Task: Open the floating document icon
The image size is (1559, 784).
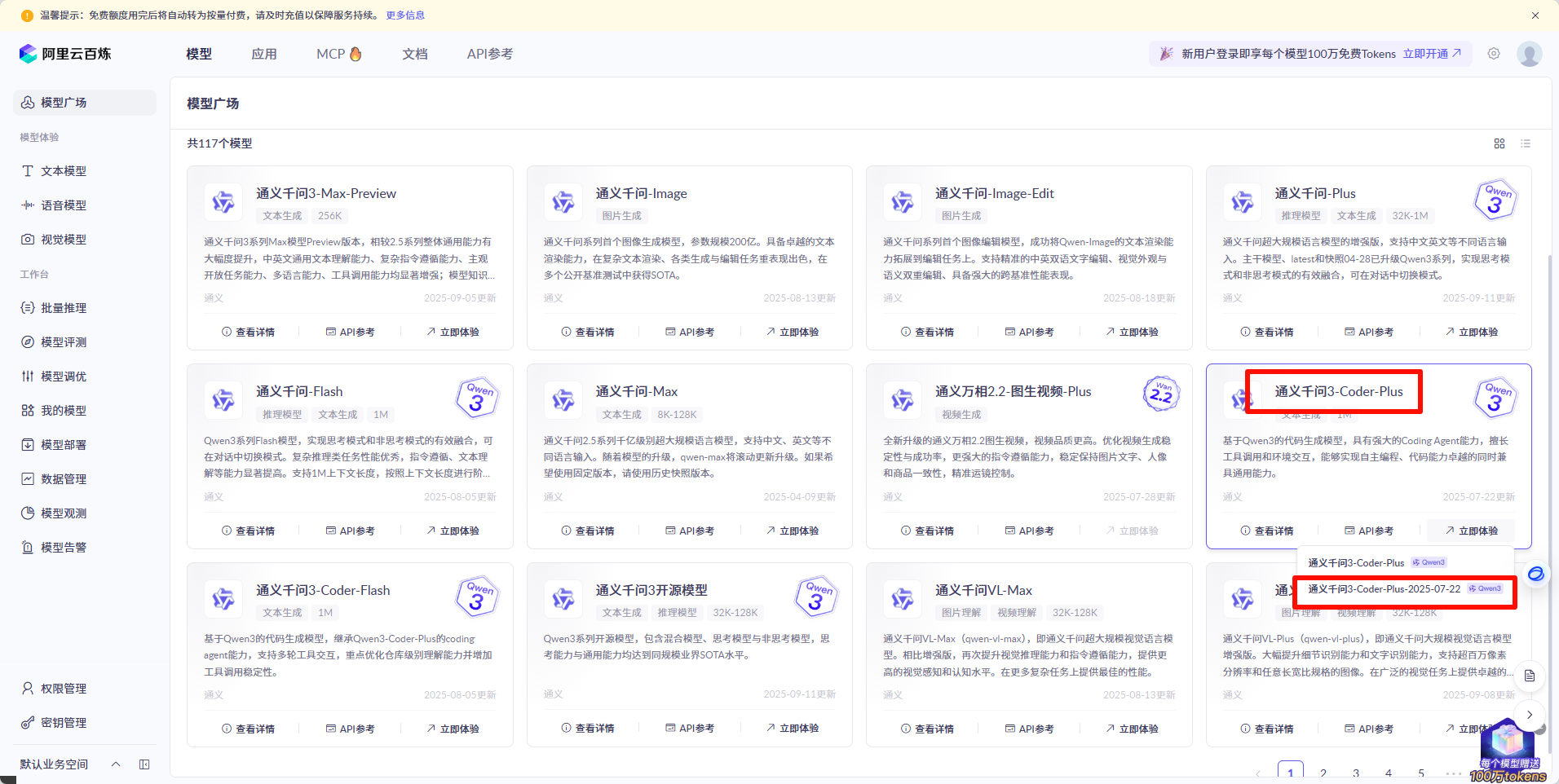Action: 1530,676
